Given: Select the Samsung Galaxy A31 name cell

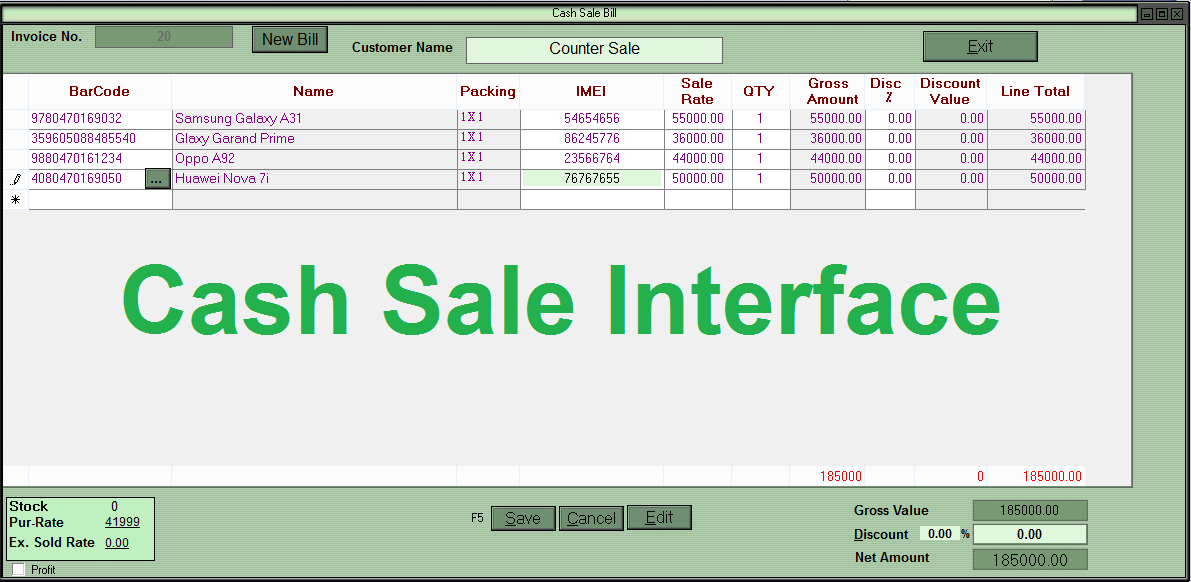Looking at the screenshot, I should (314, 119).
